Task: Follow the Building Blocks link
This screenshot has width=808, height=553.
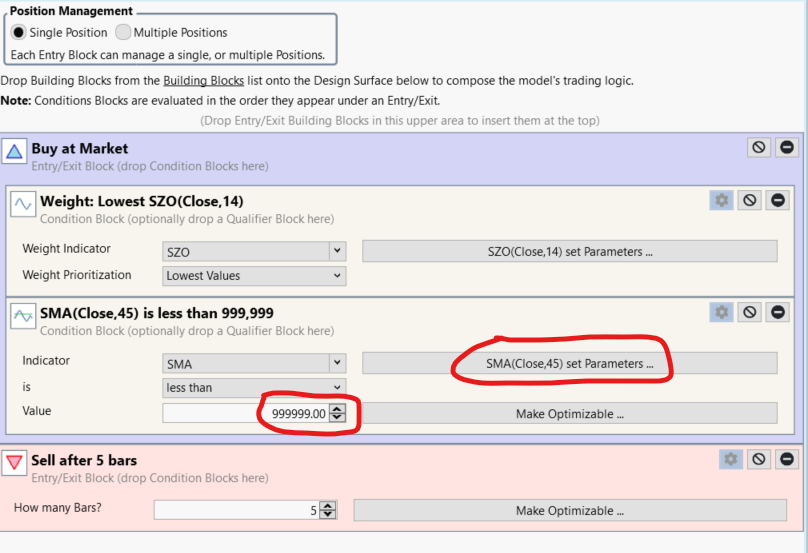Action: tap(204, 81)
